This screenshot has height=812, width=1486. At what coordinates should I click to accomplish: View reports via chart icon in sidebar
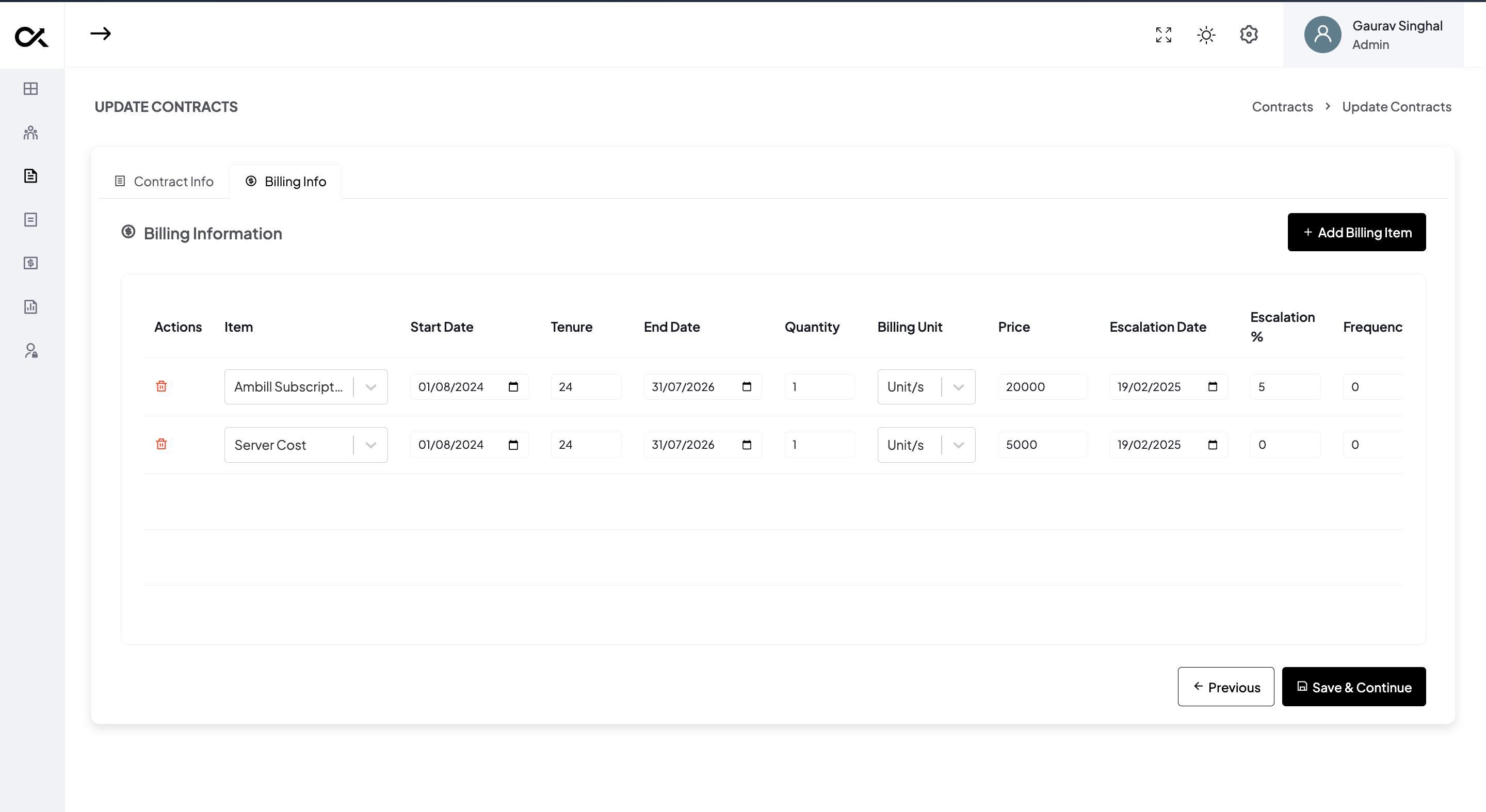tap(30, 307)
